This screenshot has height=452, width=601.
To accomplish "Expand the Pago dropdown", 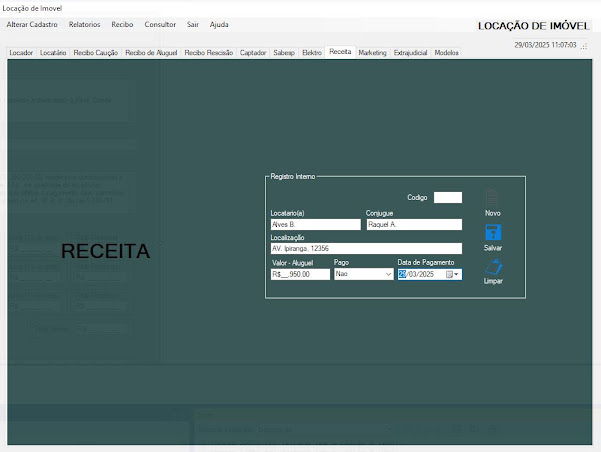I will click(388, 274).
